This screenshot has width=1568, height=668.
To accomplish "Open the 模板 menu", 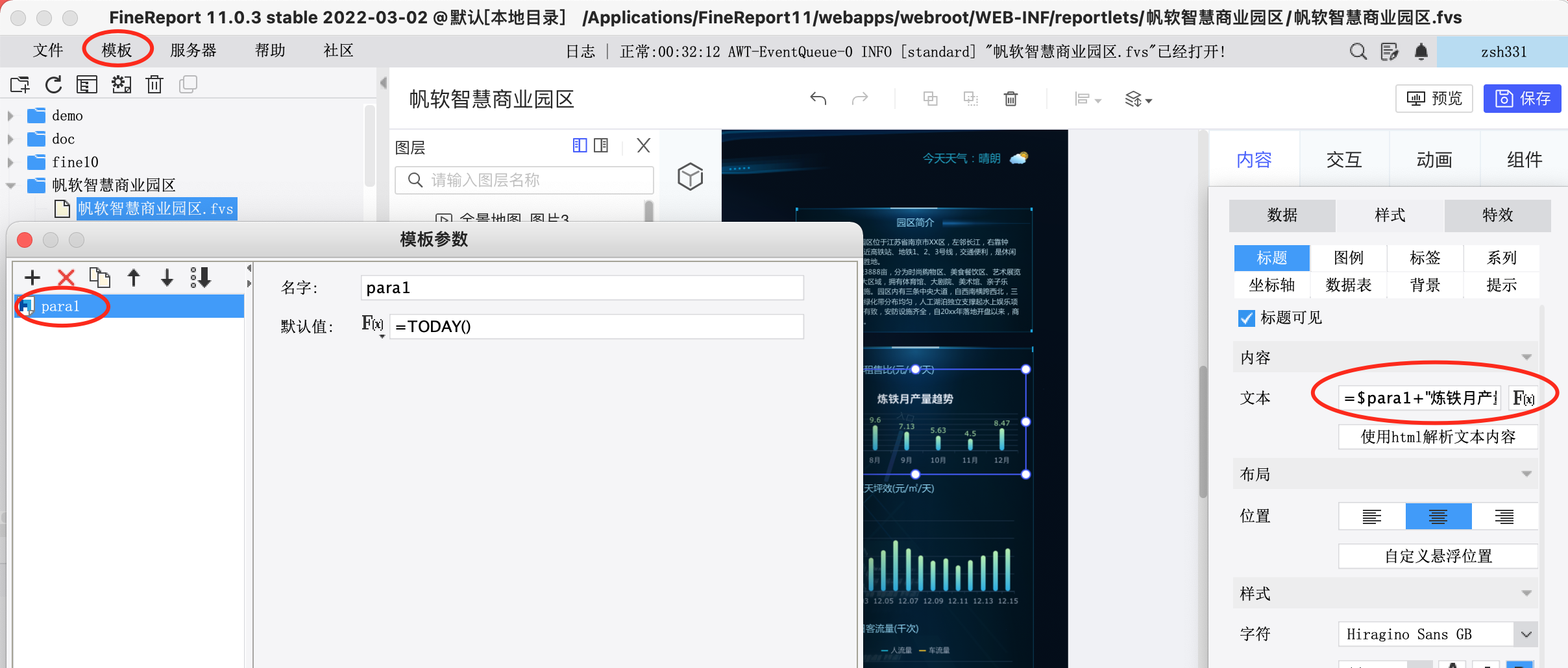I will tap(117, 50).
